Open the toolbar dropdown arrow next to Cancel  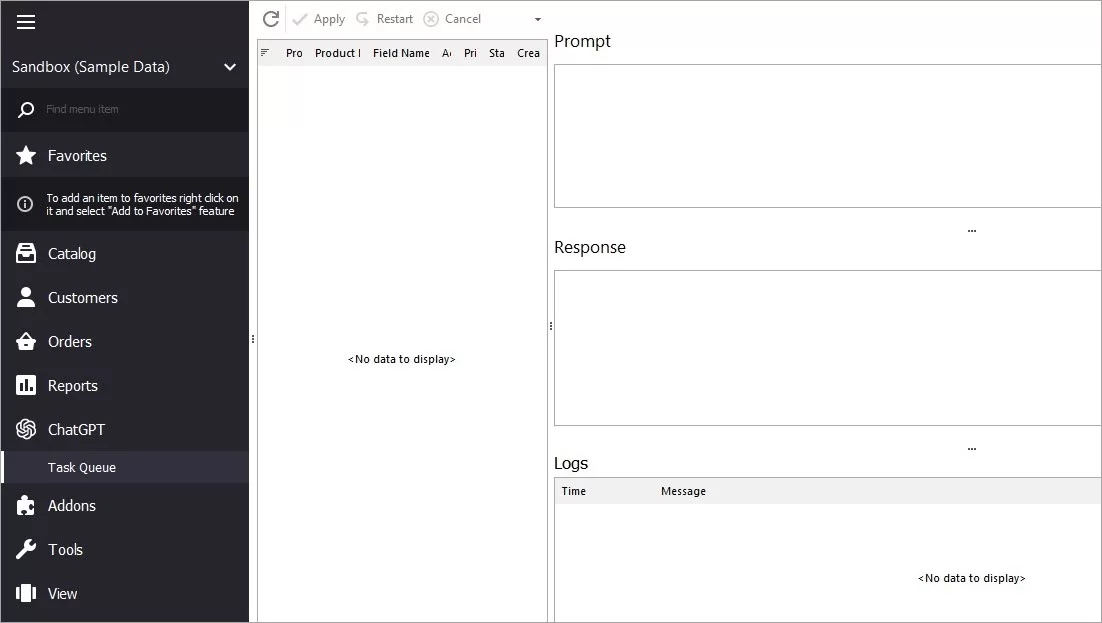click(537, 19)
